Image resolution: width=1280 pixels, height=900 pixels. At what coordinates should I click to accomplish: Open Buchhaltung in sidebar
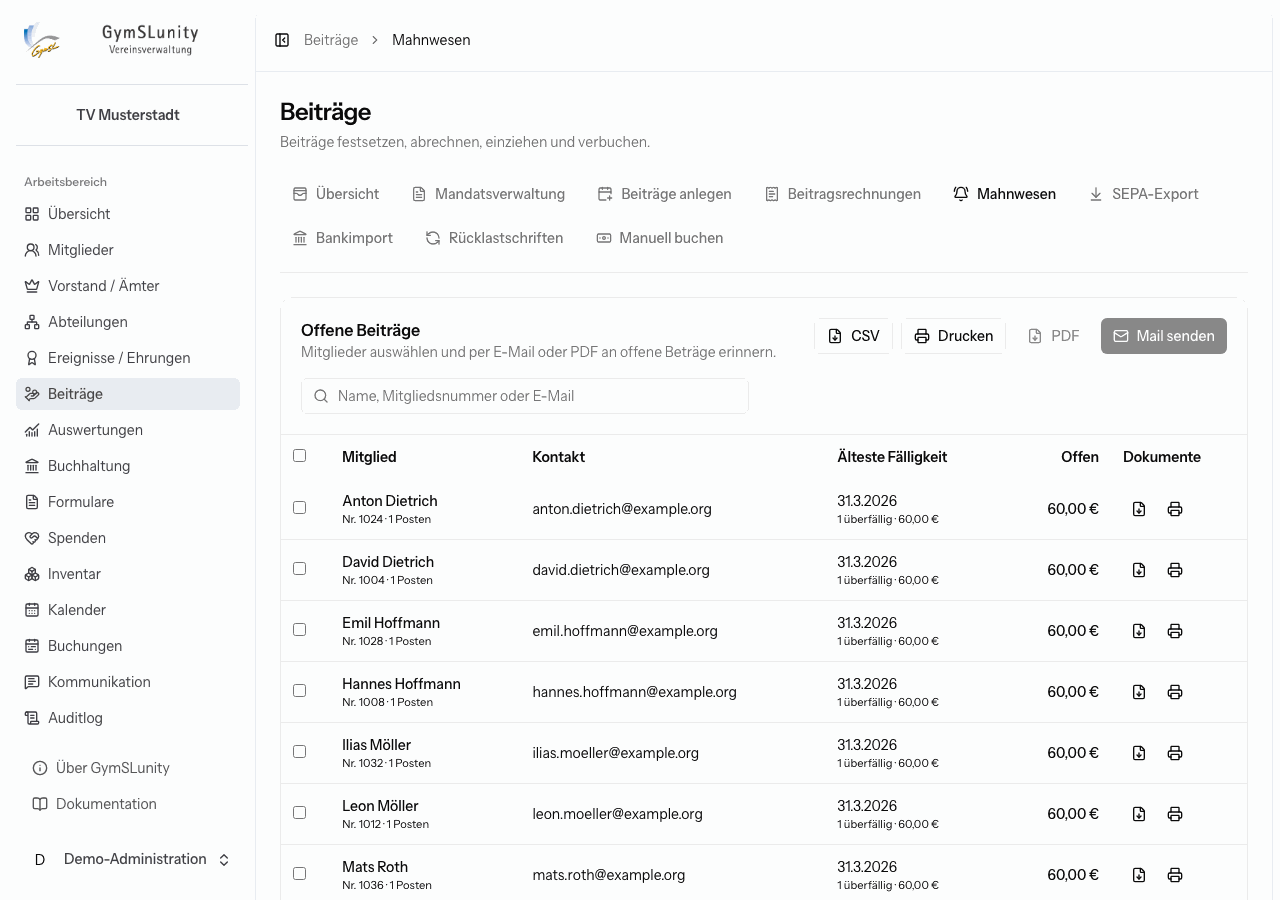[x=128, y=466]
